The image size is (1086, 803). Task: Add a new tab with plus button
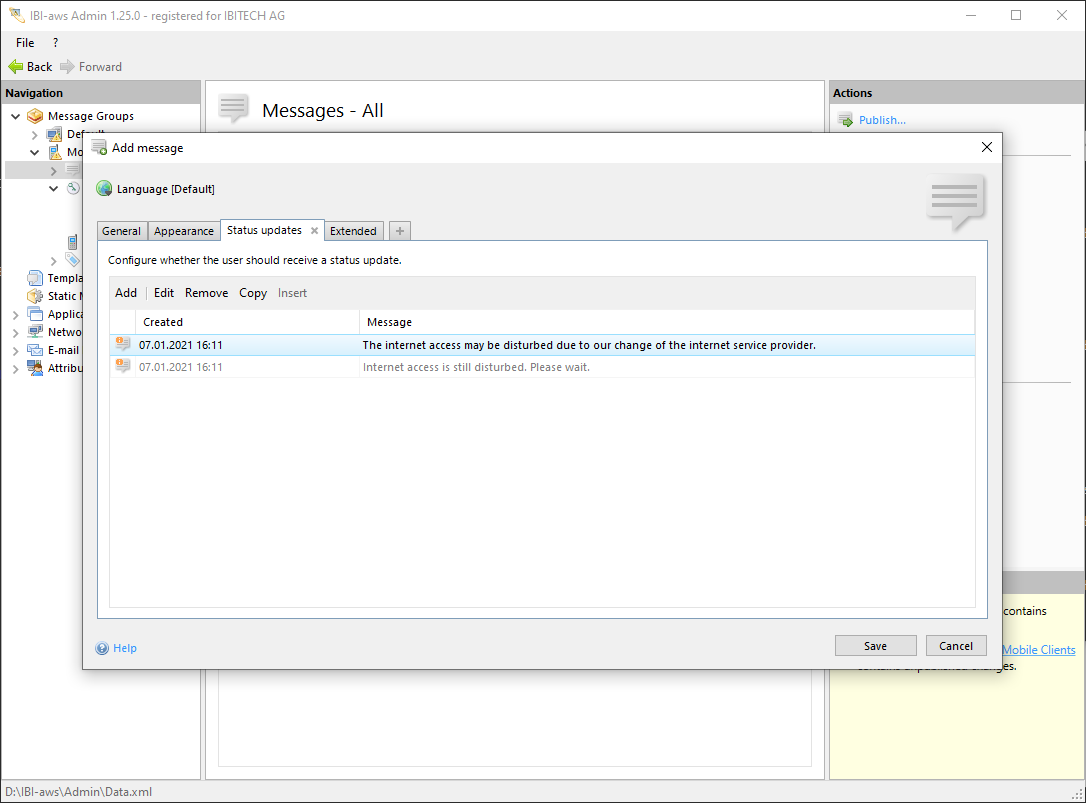(x=400, y=231)
